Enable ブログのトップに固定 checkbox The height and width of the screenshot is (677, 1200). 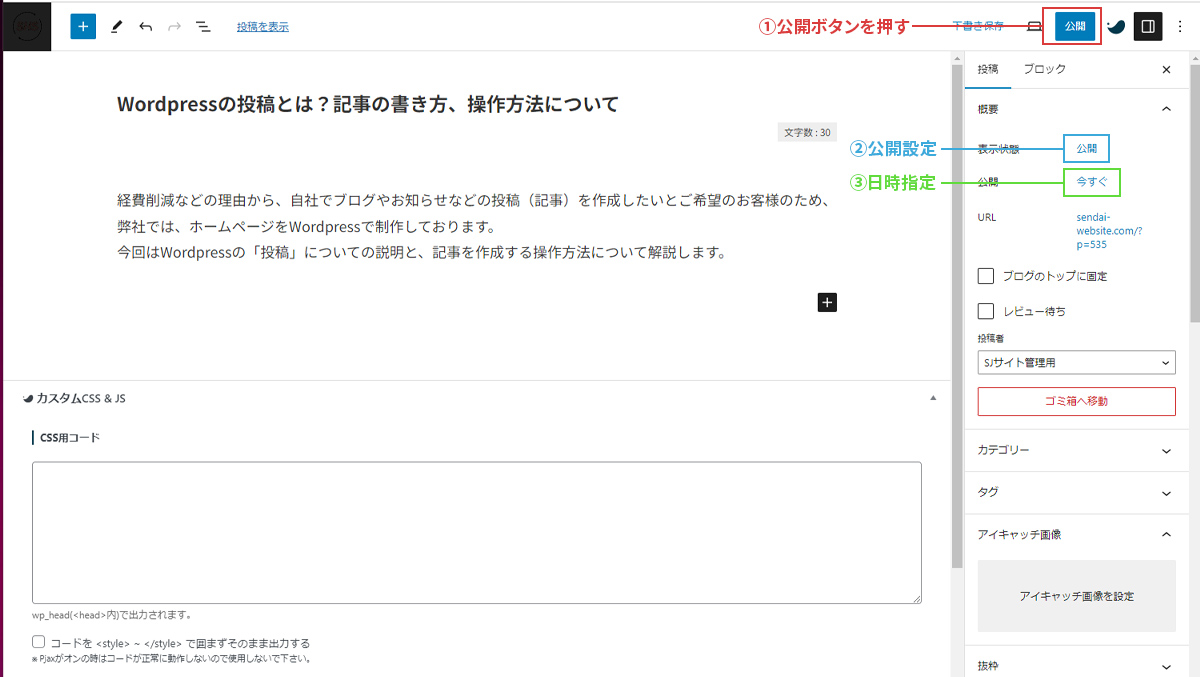986,276
